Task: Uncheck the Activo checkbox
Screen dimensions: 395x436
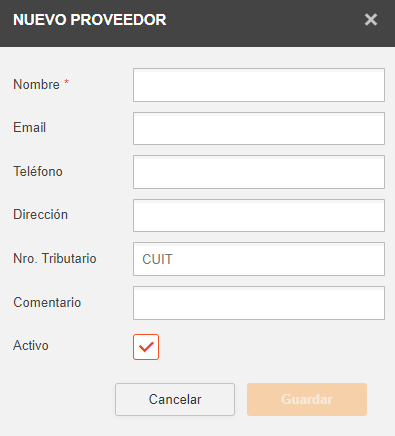Action: click(146, 347)
